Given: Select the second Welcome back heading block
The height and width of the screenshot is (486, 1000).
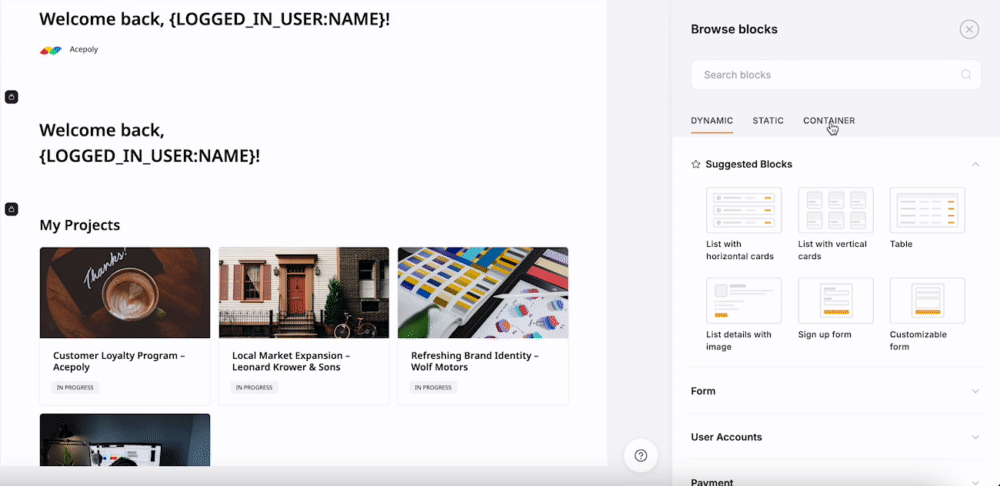Looking at the screenshot, I should [150, 143].
